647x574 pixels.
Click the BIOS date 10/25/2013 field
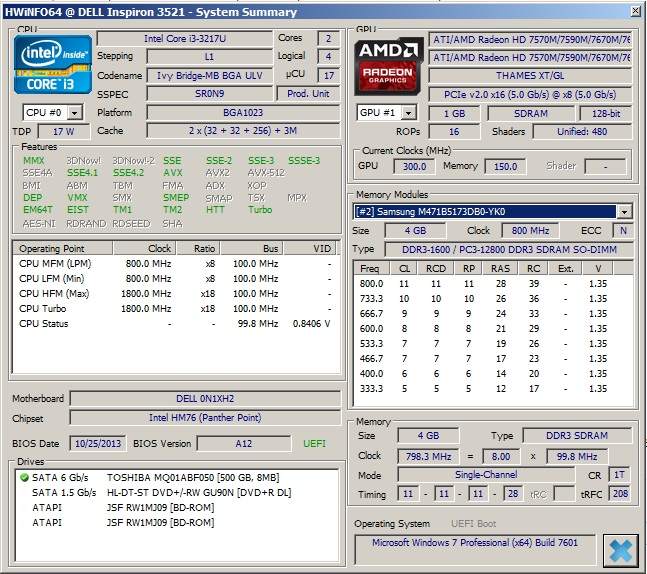[x=98, y=444]
